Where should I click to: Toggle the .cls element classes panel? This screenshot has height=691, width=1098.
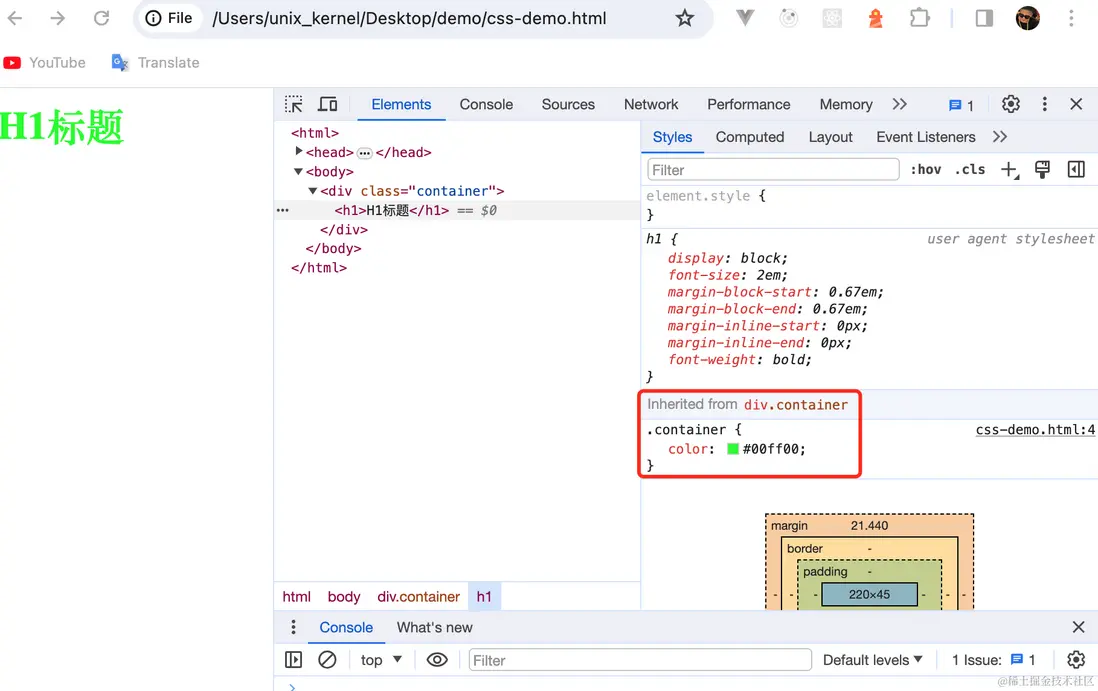coord(969,170)
